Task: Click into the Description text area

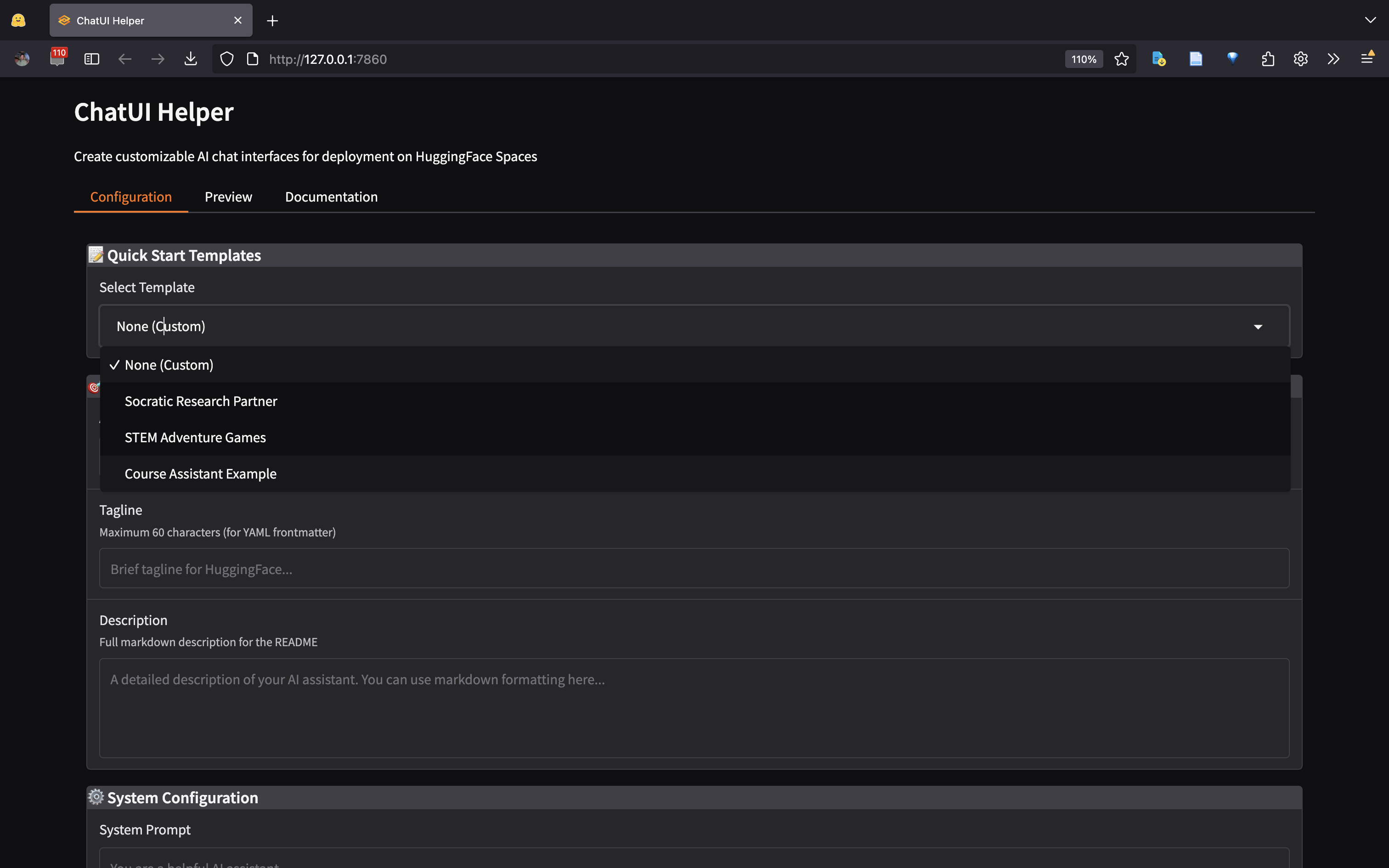Action: coord(694,707)
